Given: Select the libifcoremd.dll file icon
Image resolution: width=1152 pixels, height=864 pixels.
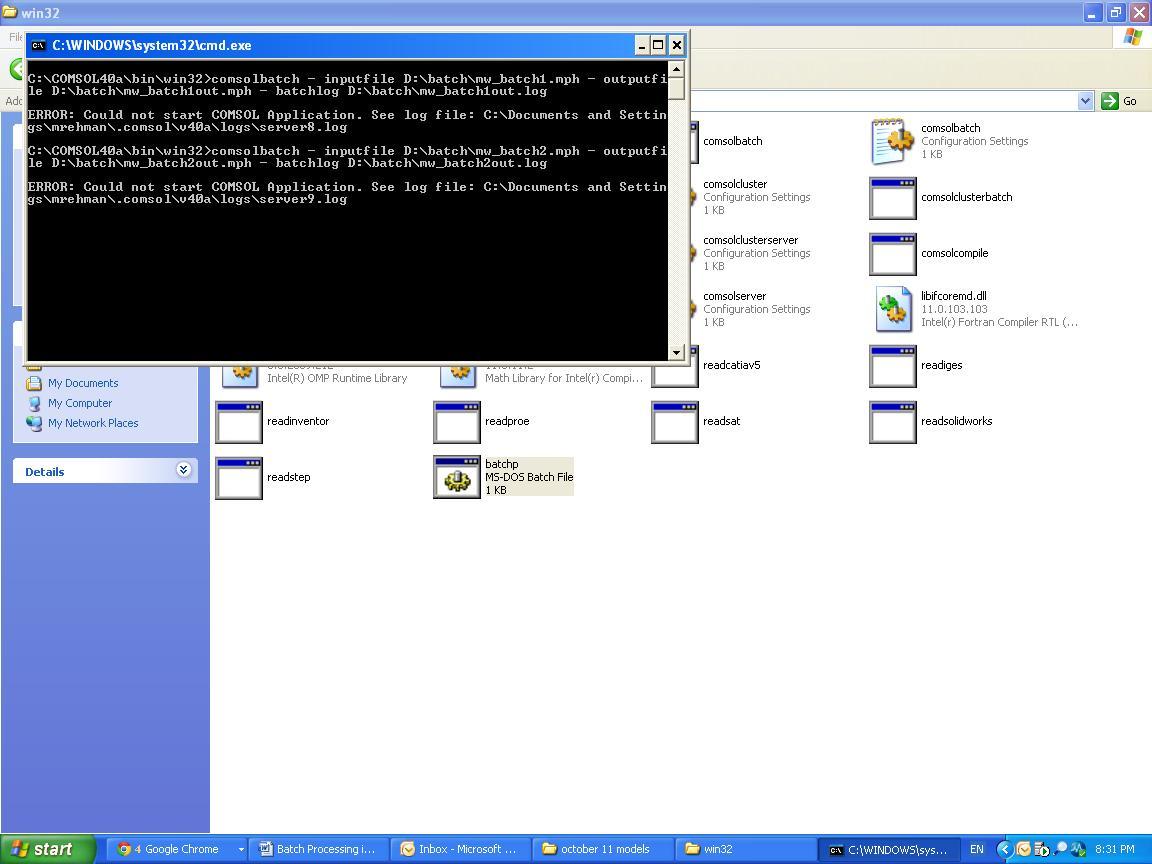Looking at the screenshot, I should pos(892,309).
